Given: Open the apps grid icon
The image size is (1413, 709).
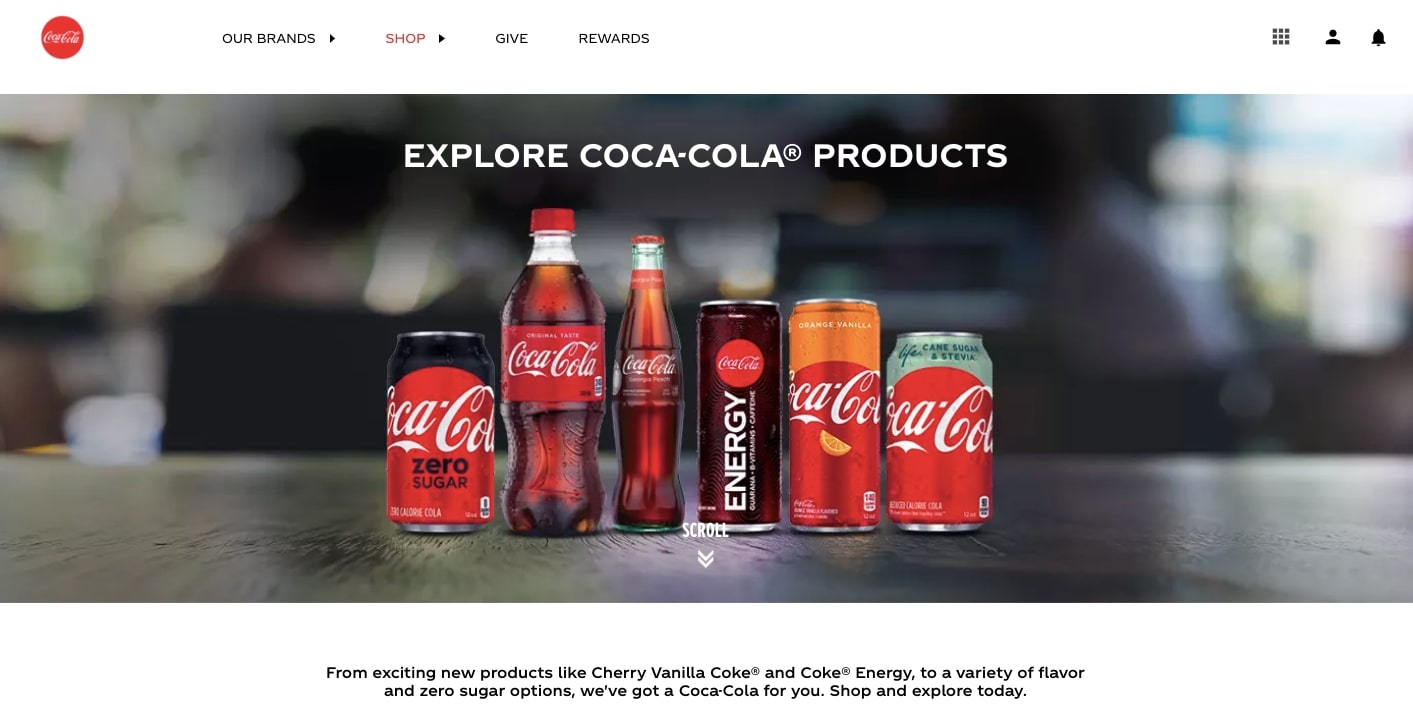Looking at the screenshot, I should pos(1281,37).
